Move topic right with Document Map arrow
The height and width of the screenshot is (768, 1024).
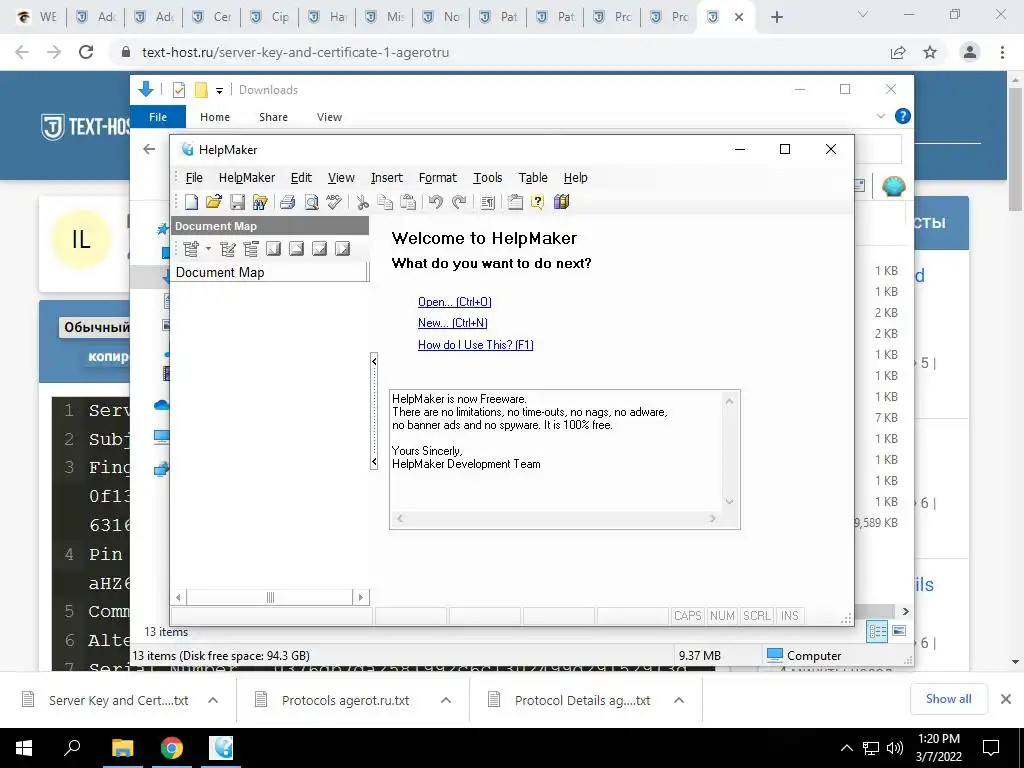pos(342,249)
